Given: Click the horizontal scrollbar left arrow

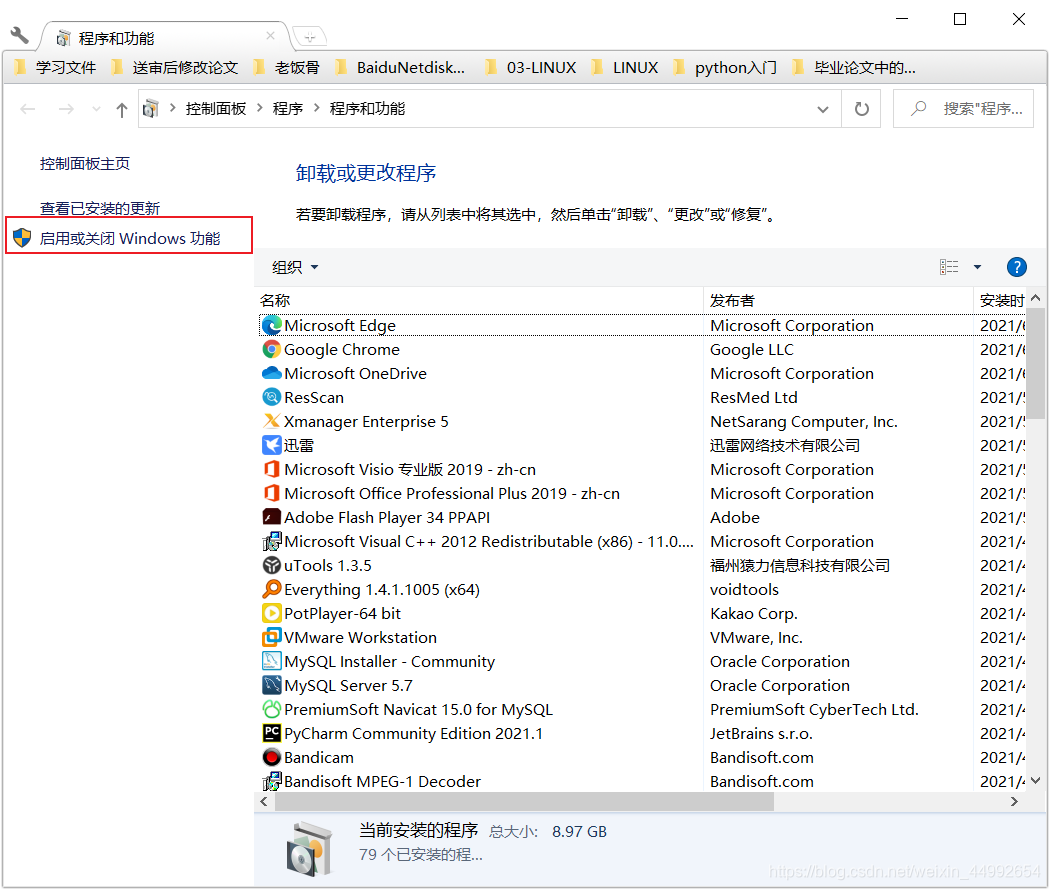Looking at the screenshot, I should click(x=264, y=802).
